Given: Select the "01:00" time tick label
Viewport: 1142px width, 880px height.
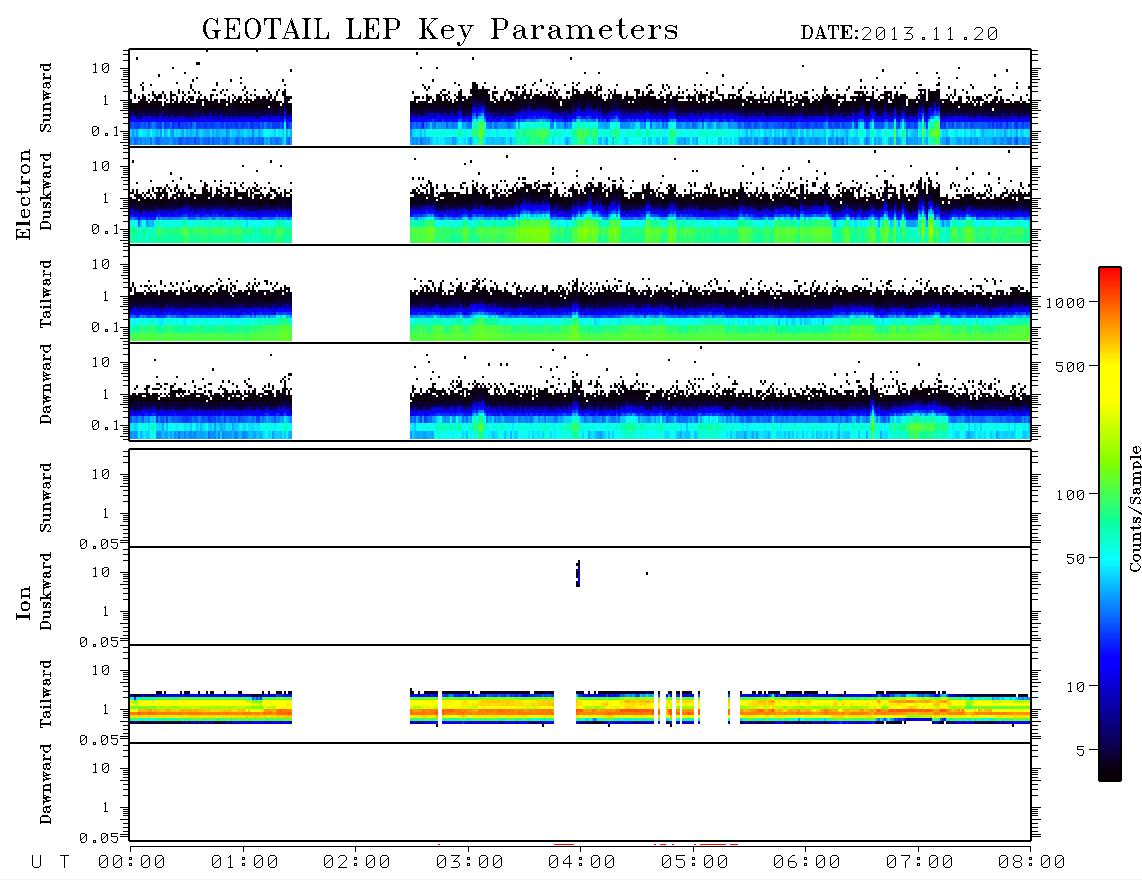Looking at the screenshot, I should (x=245, y=863).
